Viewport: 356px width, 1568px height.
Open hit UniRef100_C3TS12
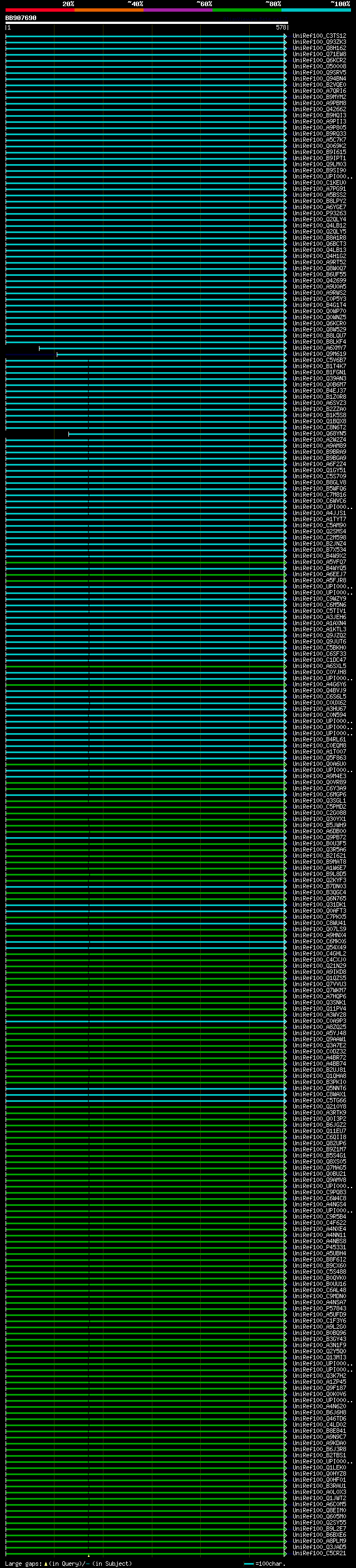click(319, 36)
